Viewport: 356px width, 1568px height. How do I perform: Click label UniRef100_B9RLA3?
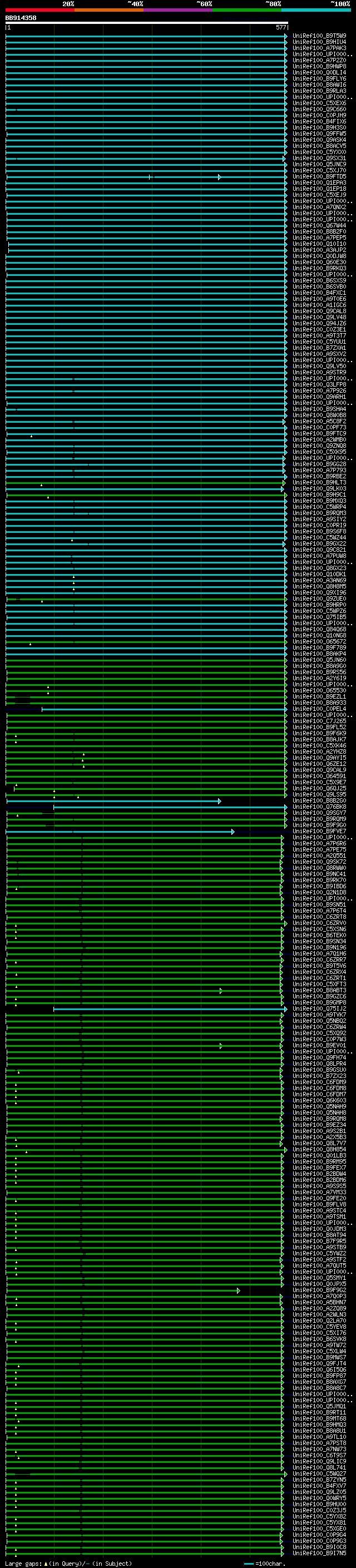[x=319, y=91]
